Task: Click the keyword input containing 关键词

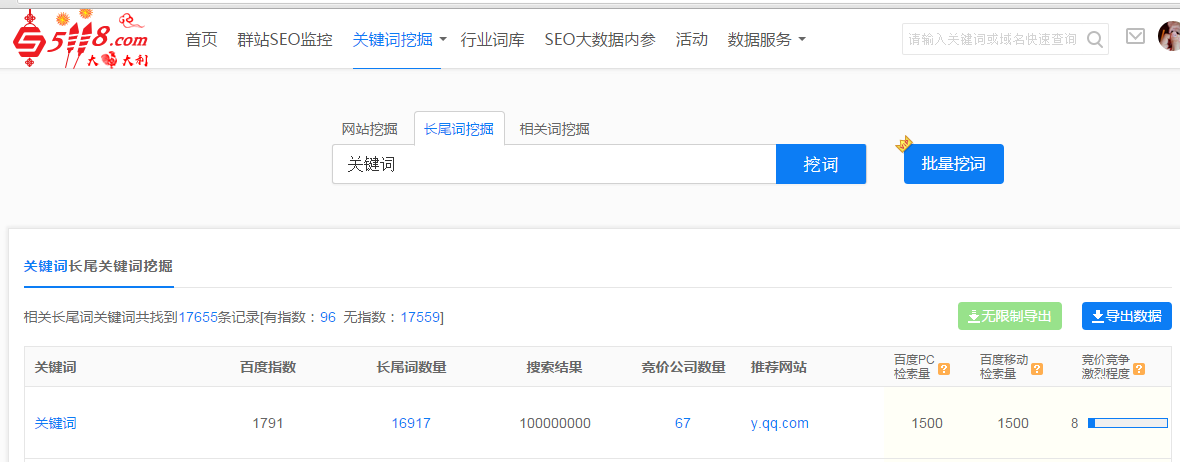Action: click(554, 164)
